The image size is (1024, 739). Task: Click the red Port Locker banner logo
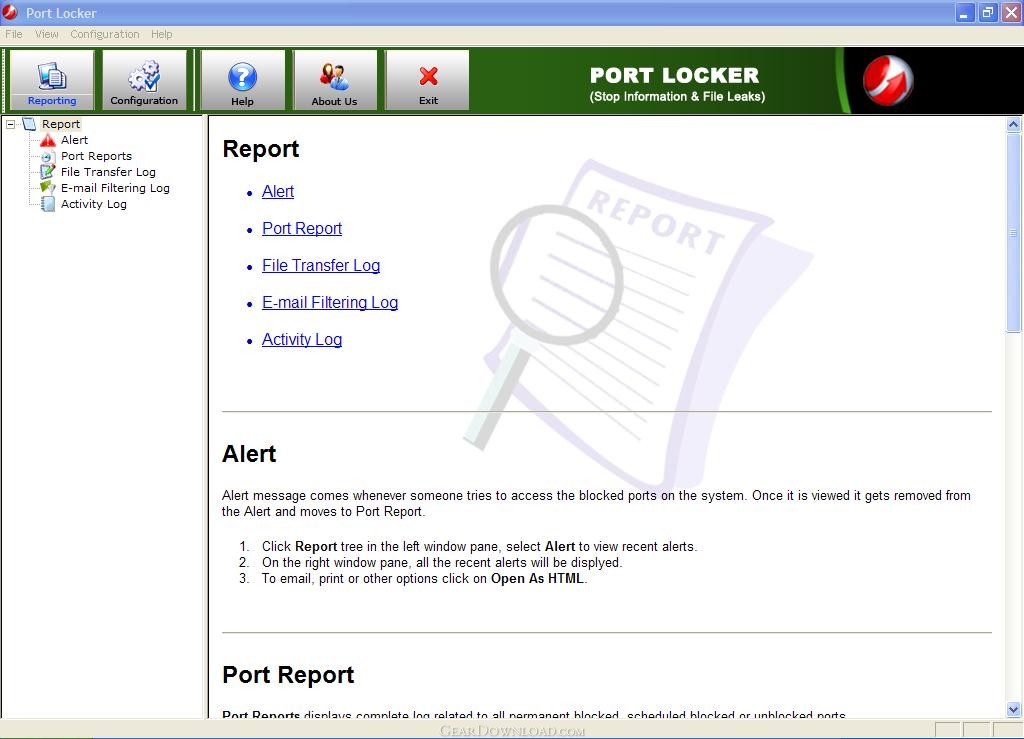pyautogui.click(x=888, y=80)
